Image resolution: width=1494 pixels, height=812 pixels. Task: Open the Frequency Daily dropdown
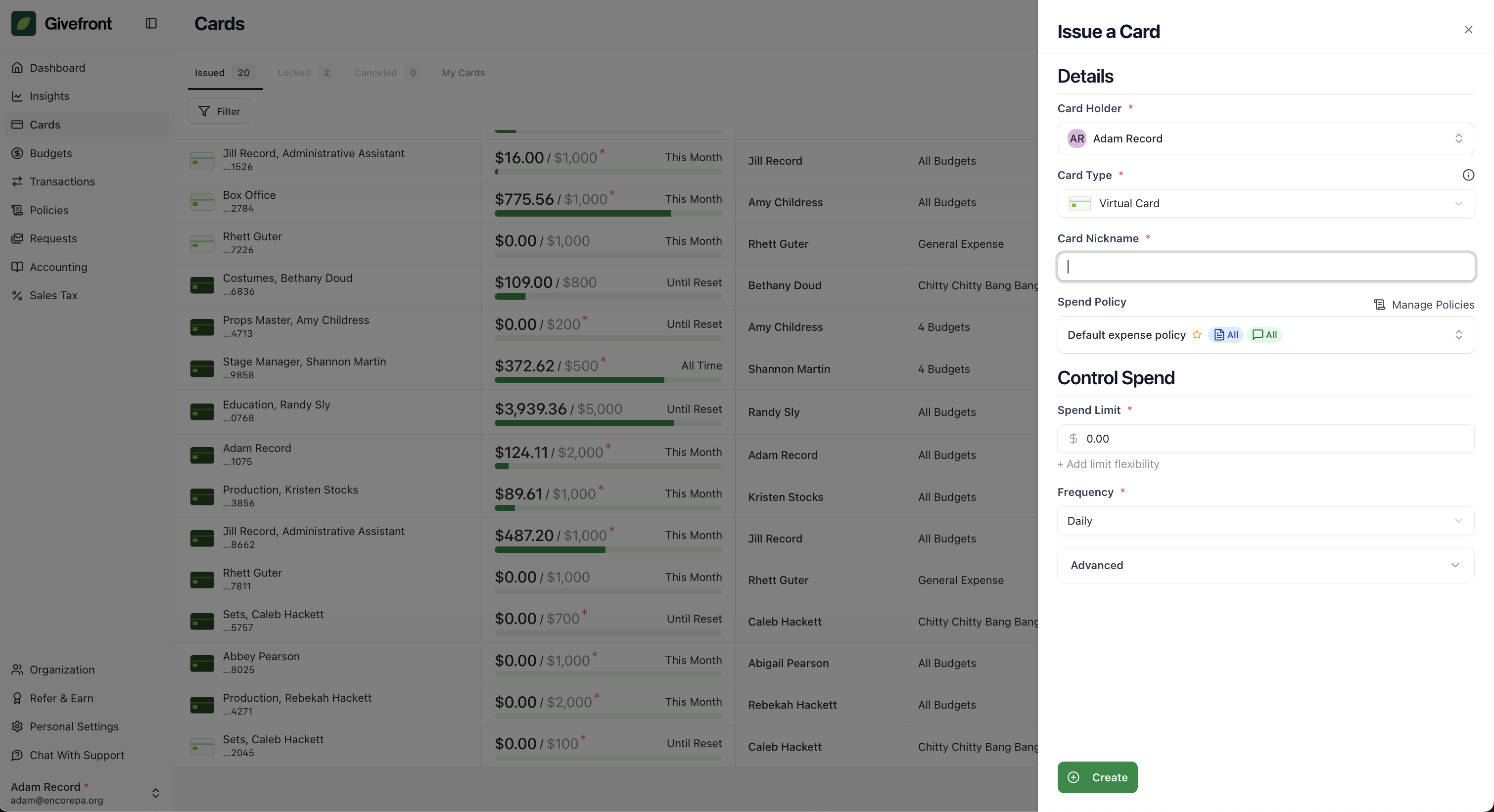1265,521
